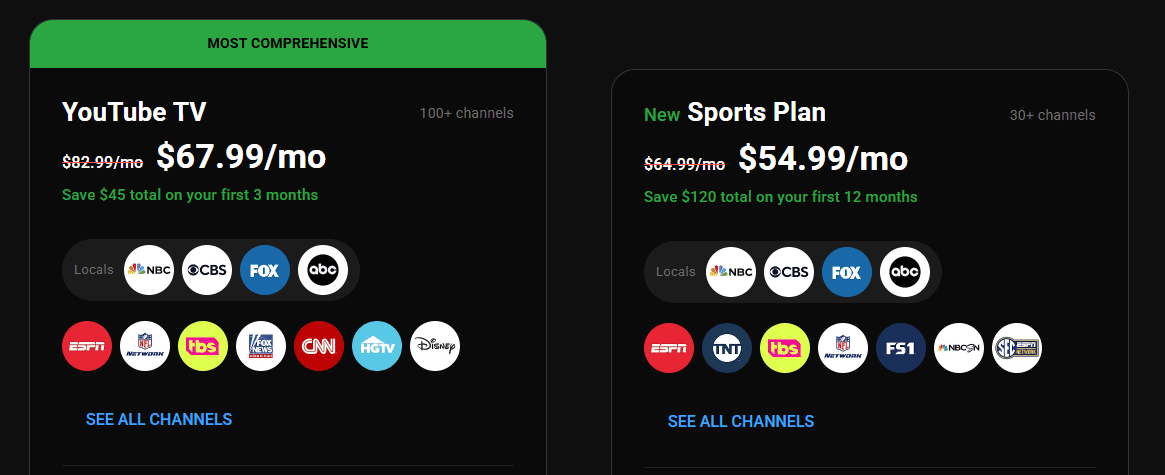Select the Disney channel icon
The width and height of the screenshot is (1165, 475).
pyautogui.click(x=435, y=346)
